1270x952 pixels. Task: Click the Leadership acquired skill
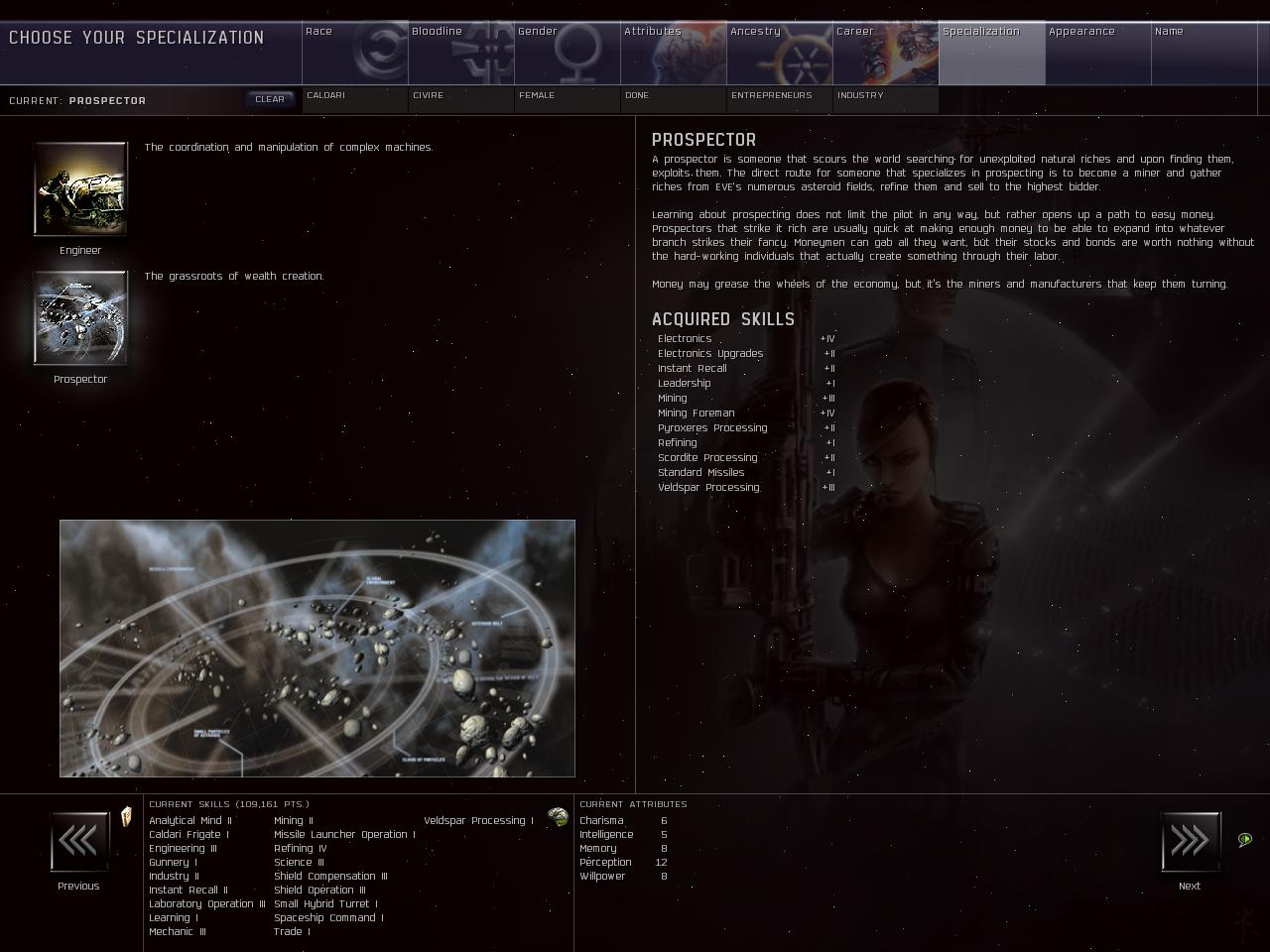tap(746, 384)
